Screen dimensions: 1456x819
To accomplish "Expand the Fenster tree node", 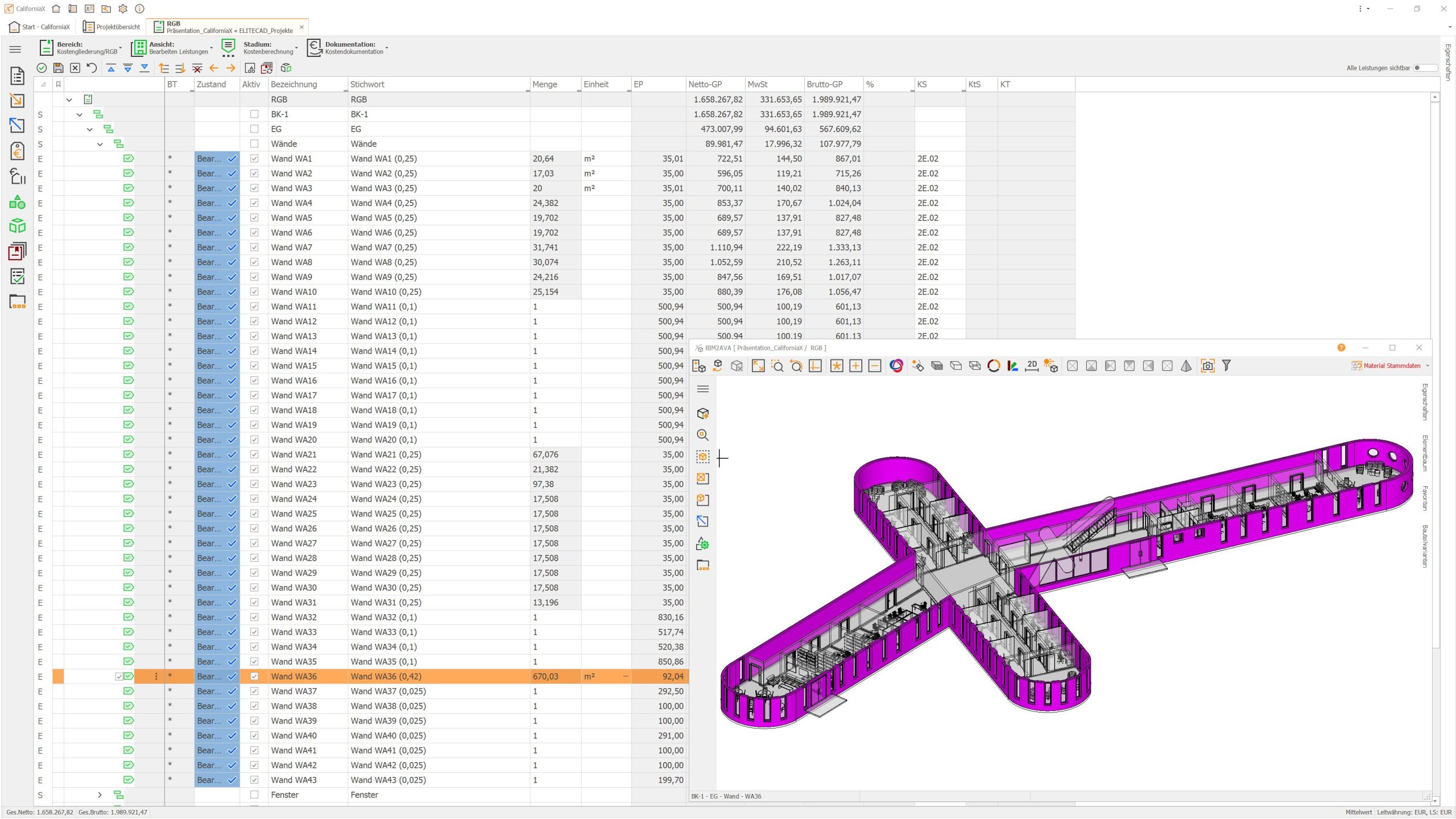I will point(100,795).
